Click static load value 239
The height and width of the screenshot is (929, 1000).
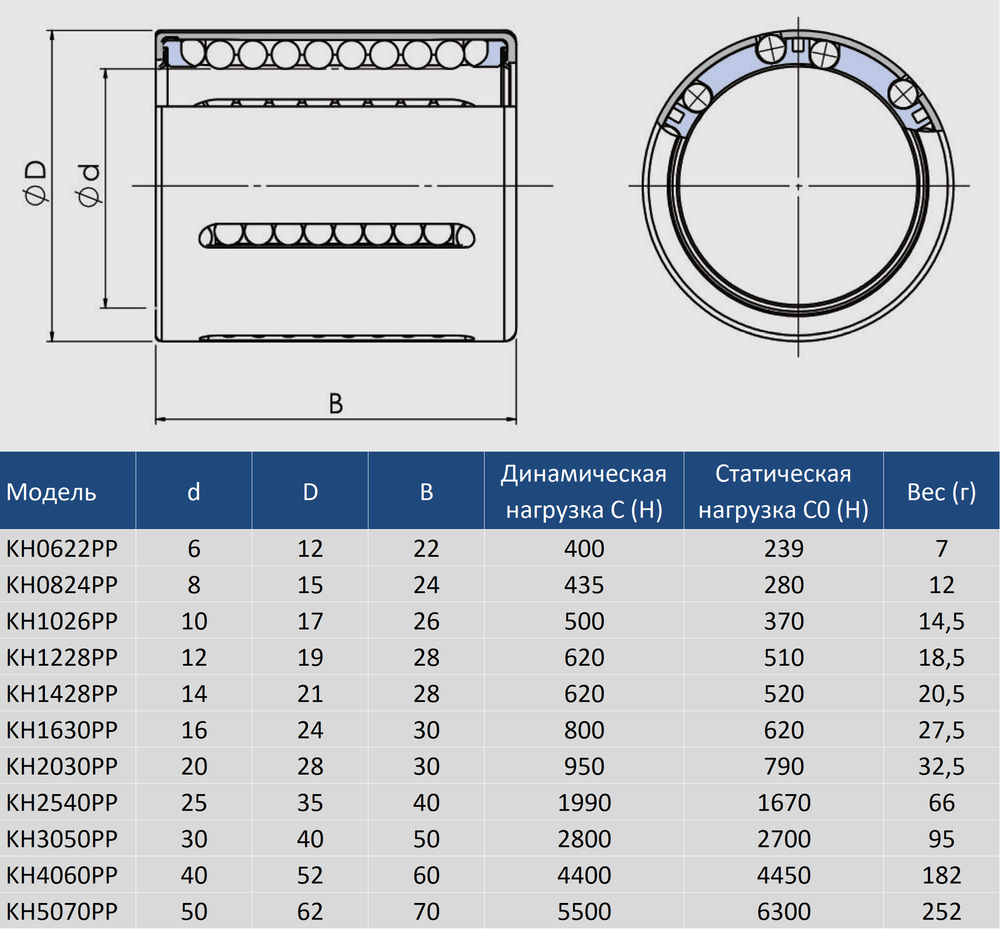[x=784, y=548]
